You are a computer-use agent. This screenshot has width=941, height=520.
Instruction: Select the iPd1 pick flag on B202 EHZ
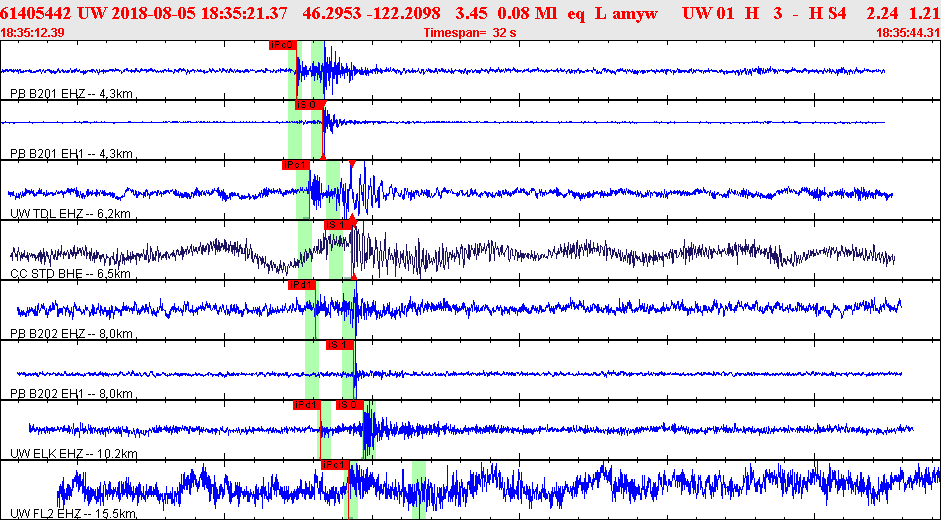(301, 285)
